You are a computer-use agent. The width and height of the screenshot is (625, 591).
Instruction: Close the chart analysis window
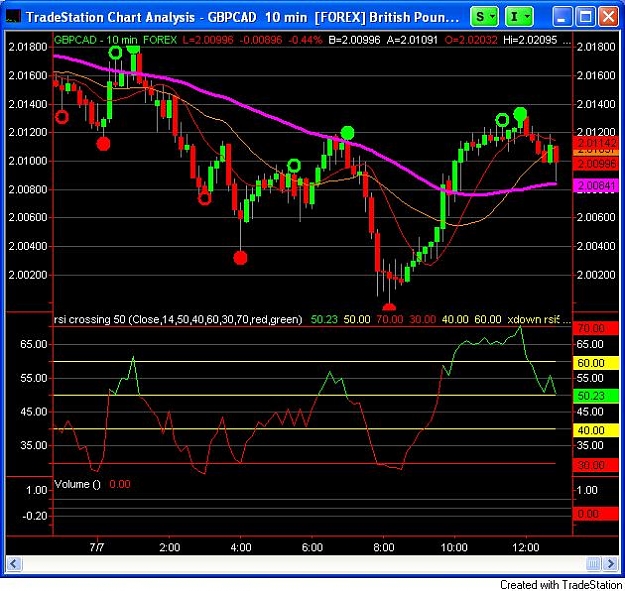[609, 17]
